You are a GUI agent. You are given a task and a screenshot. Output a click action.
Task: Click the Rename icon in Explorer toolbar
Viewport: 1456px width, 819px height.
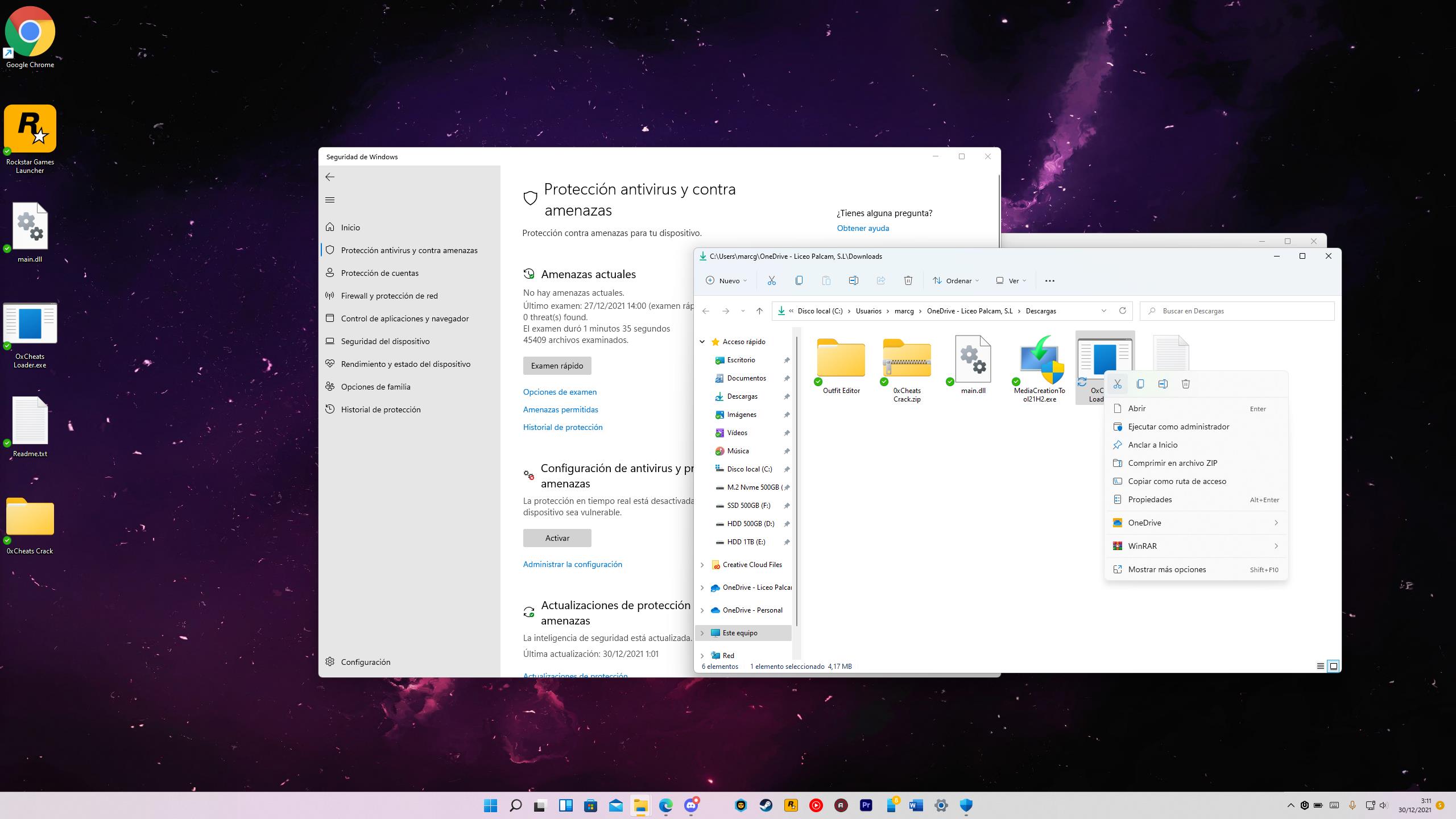click(x=853, y=280)
